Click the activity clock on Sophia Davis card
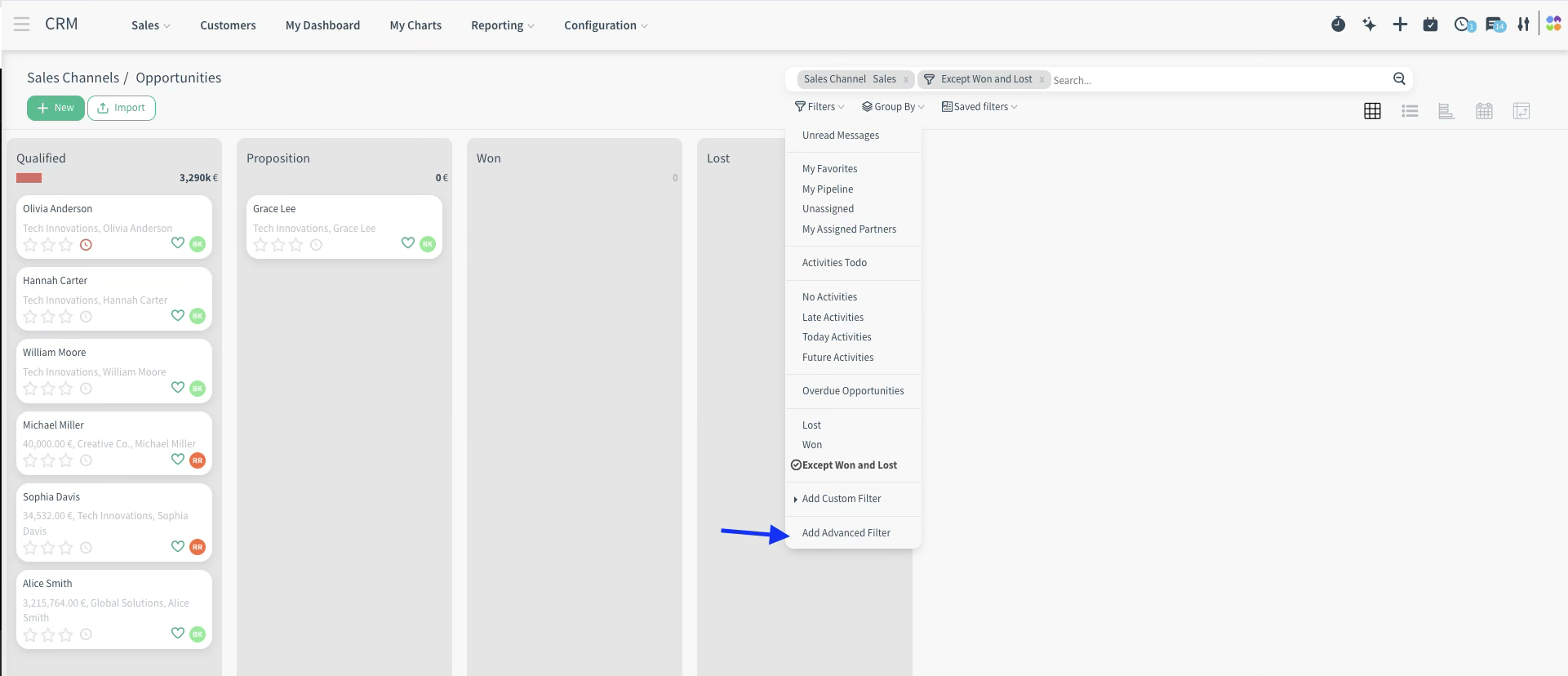The height and width of the screenshot is (676, 1568). [86, 548]
